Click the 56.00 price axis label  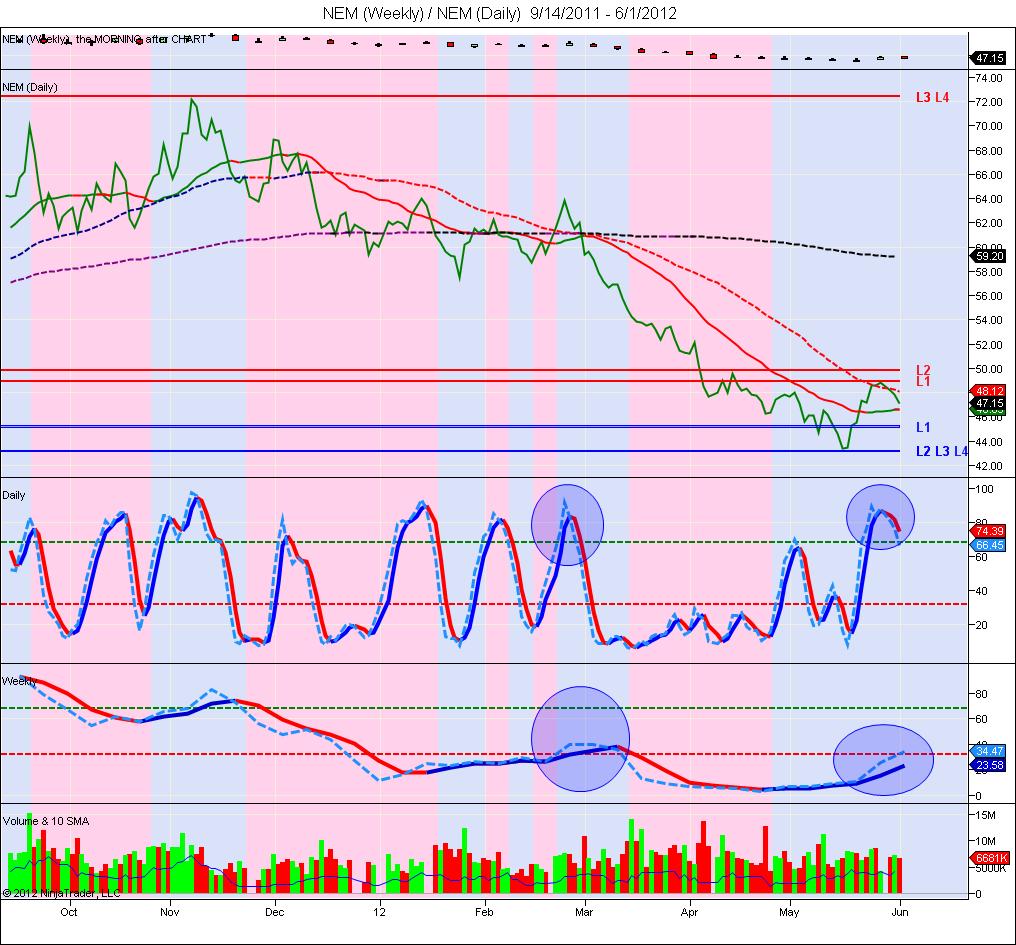(989, 296)
